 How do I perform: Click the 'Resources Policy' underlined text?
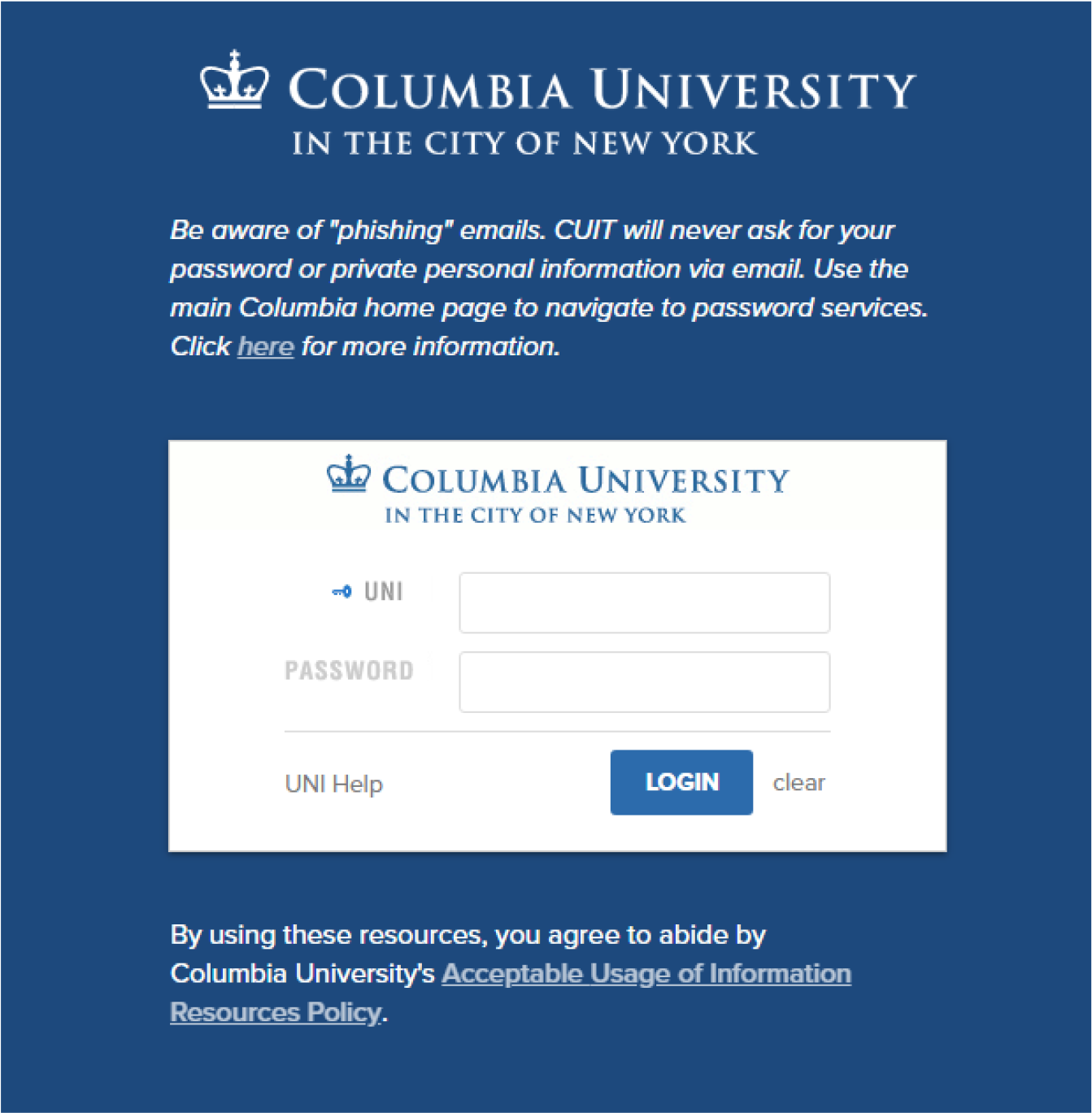pos(274,1012)
